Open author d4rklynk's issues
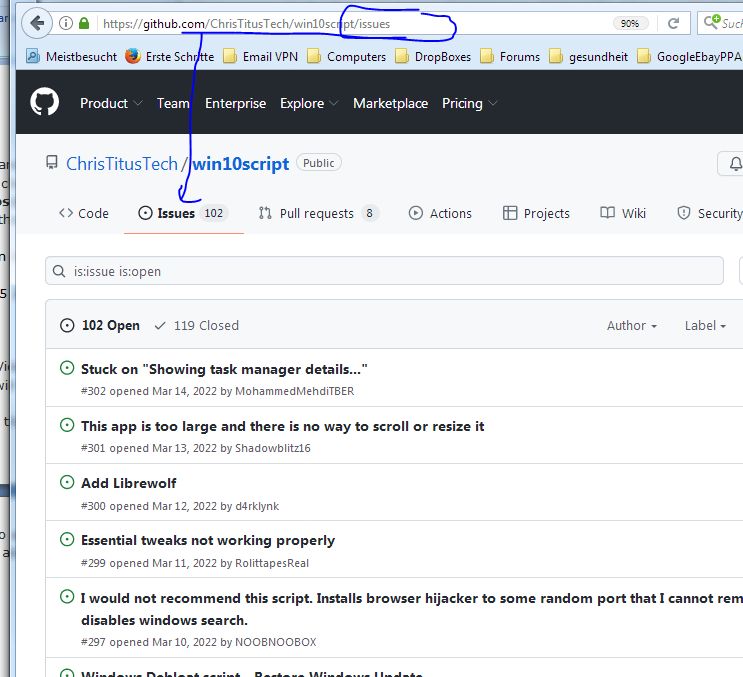 257,506
